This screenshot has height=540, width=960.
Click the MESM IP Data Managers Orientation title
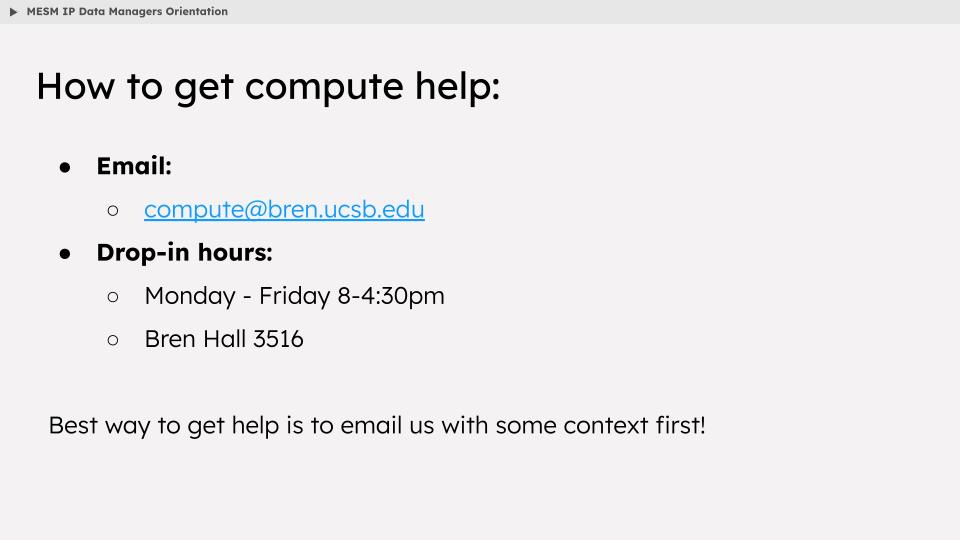tap(127, 12)
